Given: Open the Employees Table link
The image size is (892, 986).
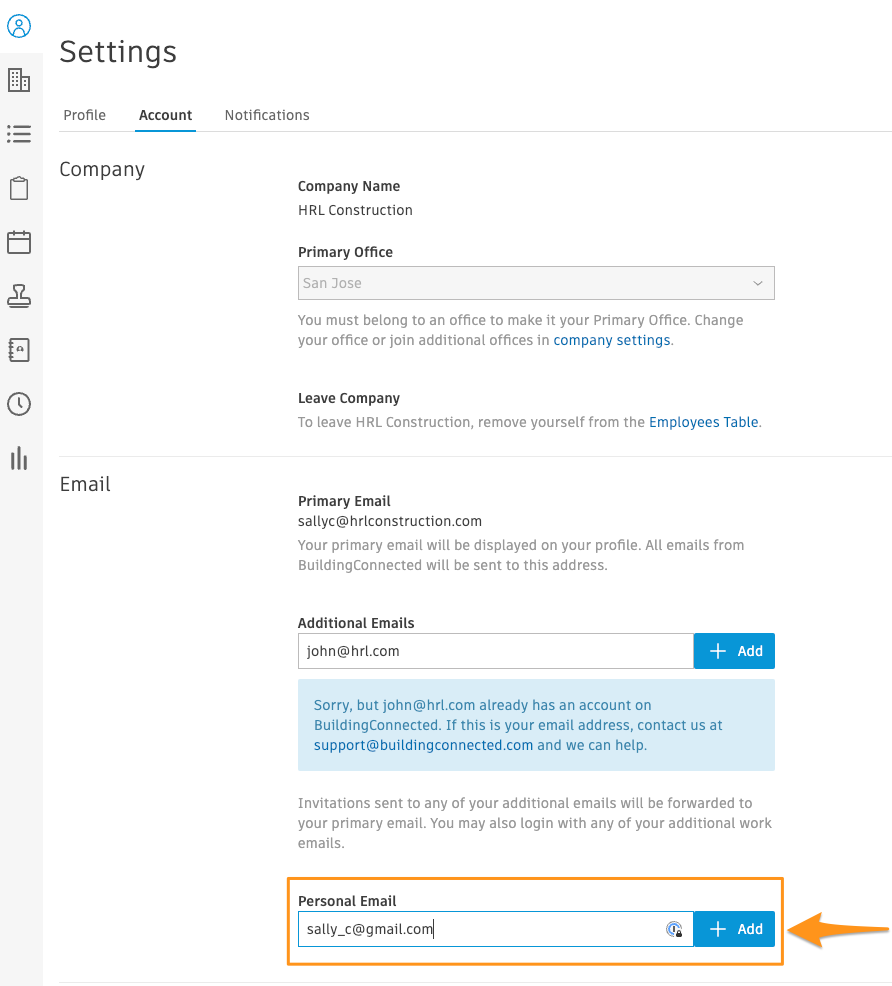Looking at the screenshot, I should pyautogui.click(x=703, y=422).
